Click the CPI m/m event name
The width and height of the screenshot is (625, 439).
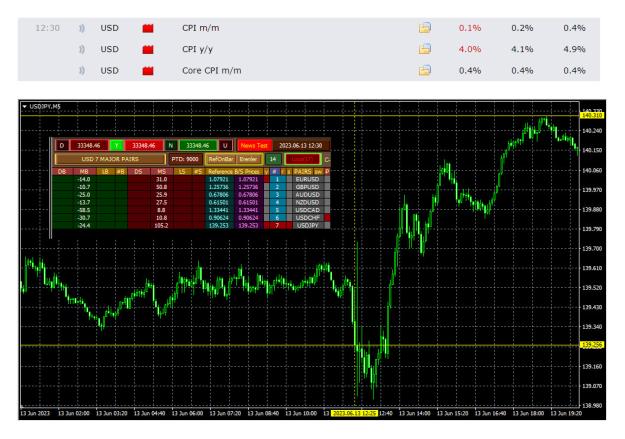(x=200, y=28)
